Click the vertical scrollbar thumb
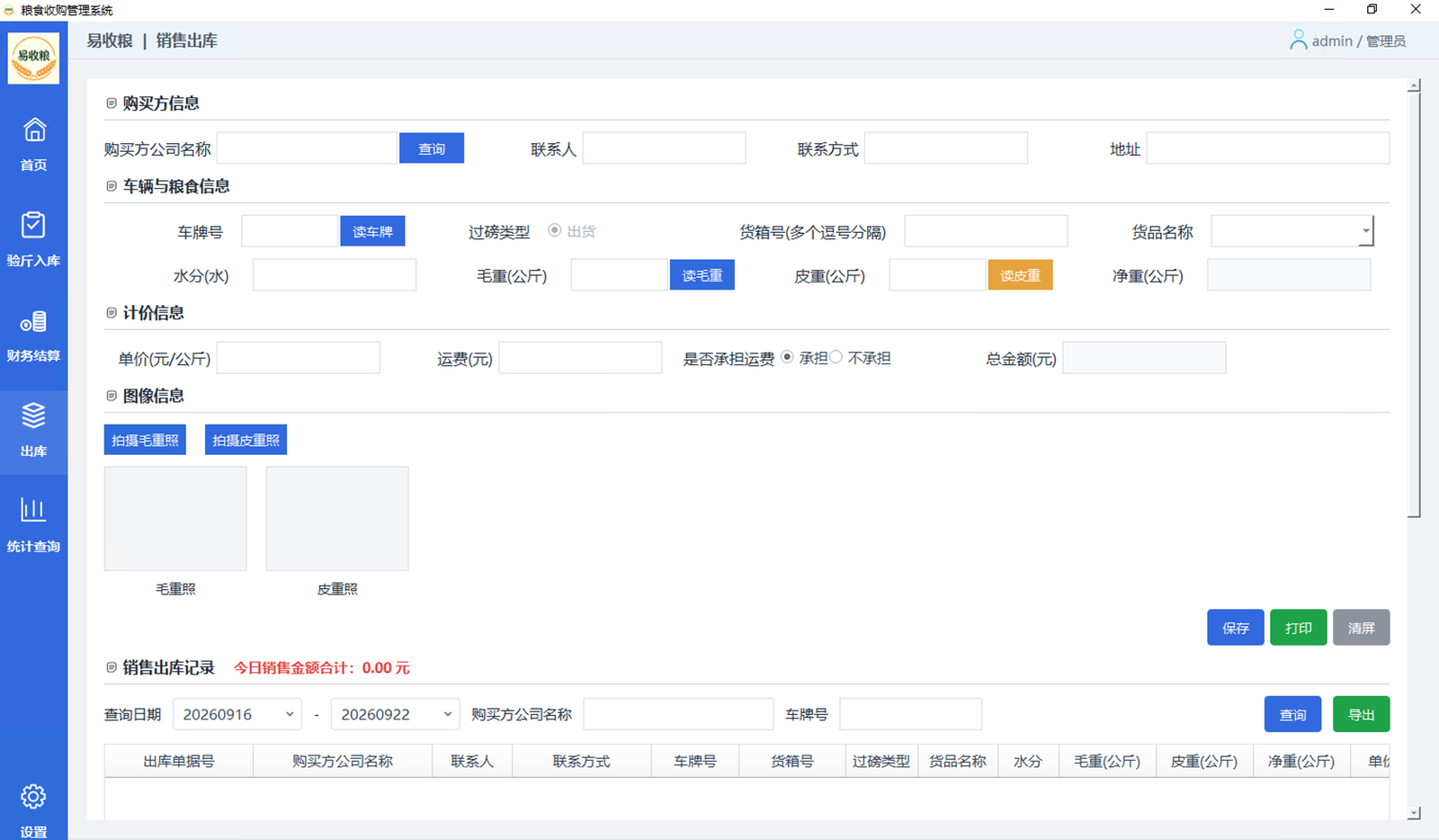The image size is (1439, 840). point(1414,304)
